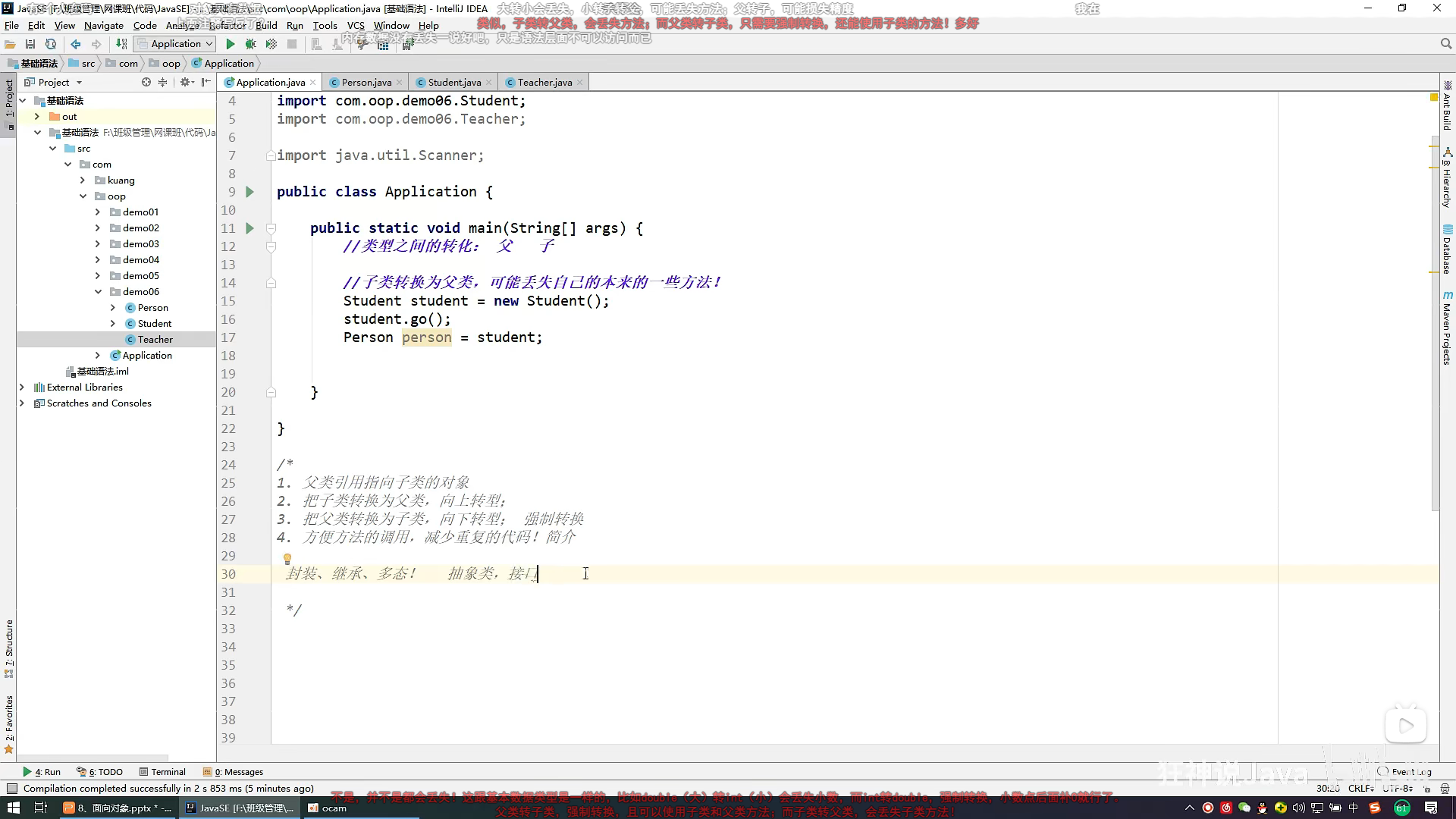
Task: Click the oop breadcrumb in navigation bar
Action: pos(171,64)
